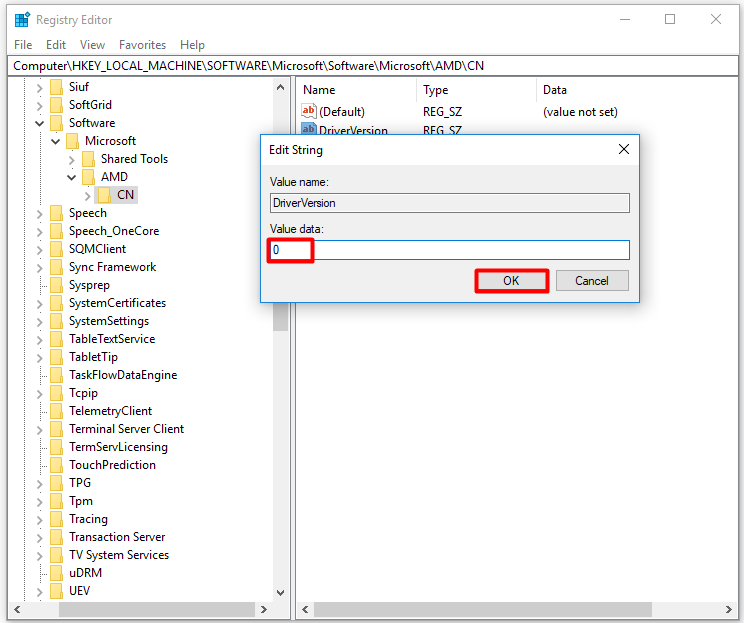The height and width of the screenshot is (623, 744).
Task: Click the Siuf folder icon
Action: coord(56,87)
